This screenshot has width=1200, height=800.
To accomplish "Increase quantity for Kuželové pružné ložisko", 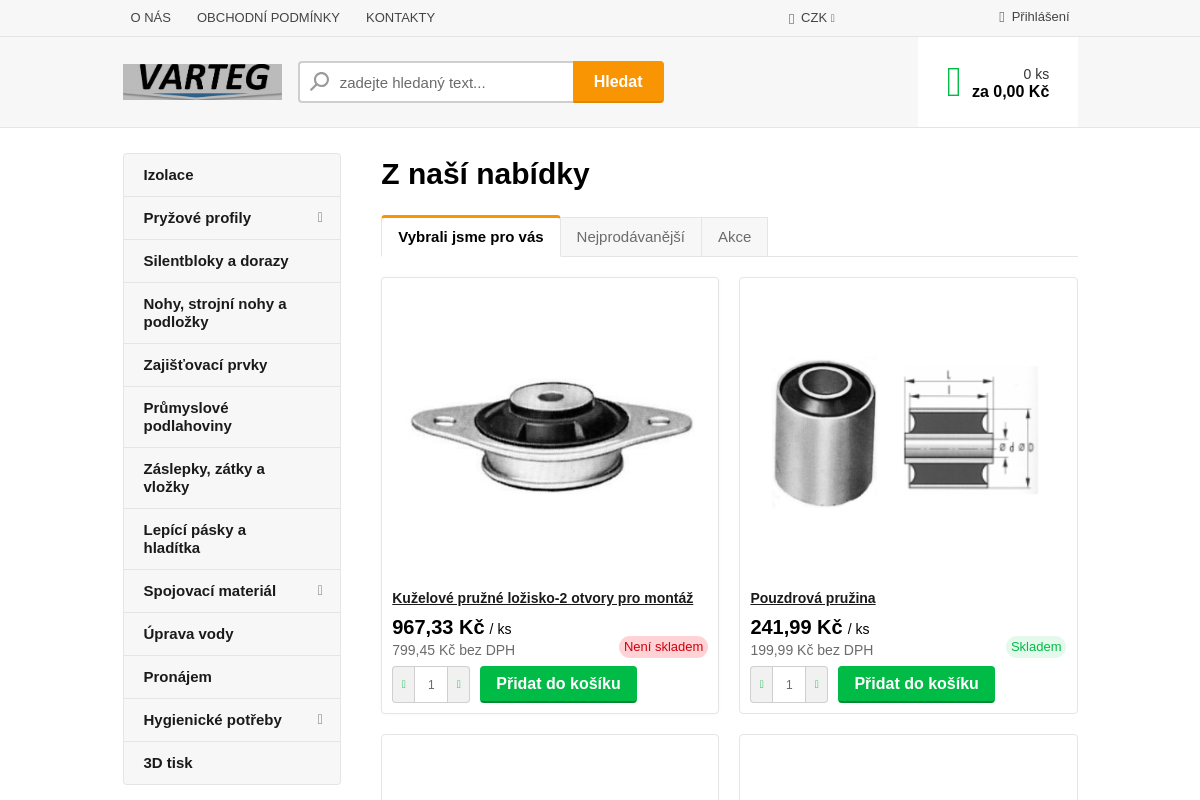I will 458,684.
